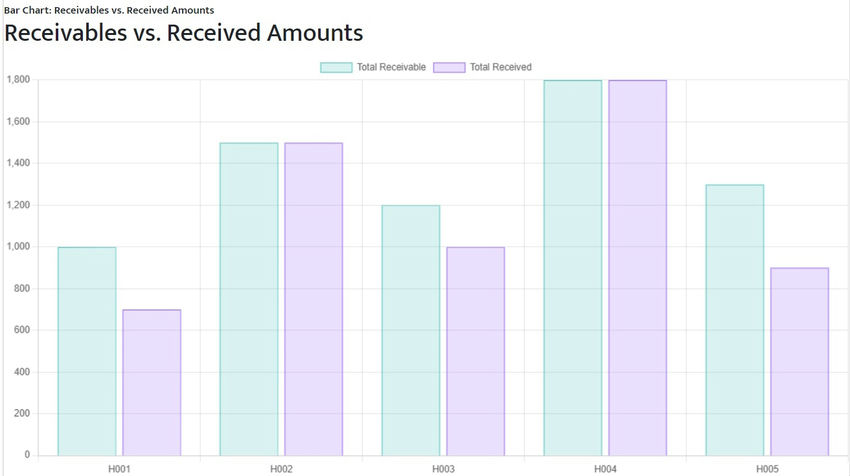This screenshot has height=476, width=850.
Task: Select H004 Total Receivable bar
Action: (x=573, y=268)
